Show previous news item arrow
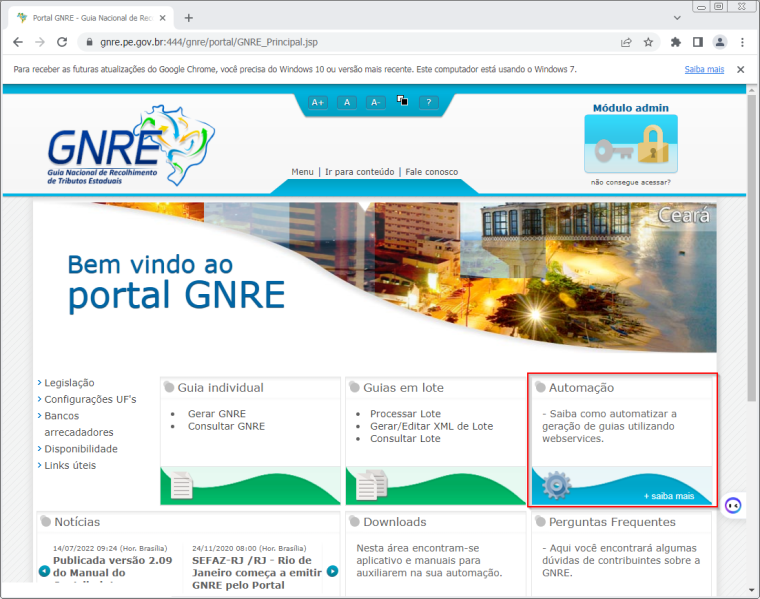Image resolution: width=760 pixels, height=599 pixels. (x=44, y=571)
